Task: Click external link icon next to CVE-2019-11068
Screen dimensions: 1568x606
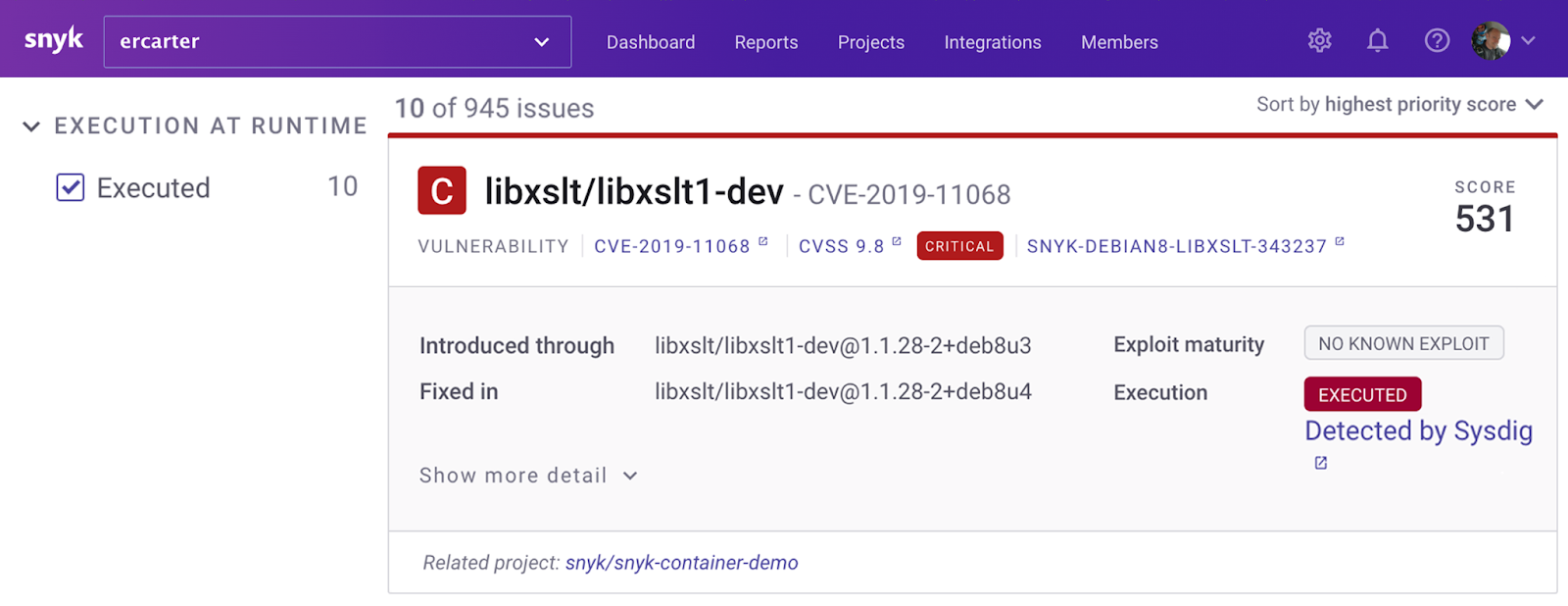Action: [x=762, y=241]
